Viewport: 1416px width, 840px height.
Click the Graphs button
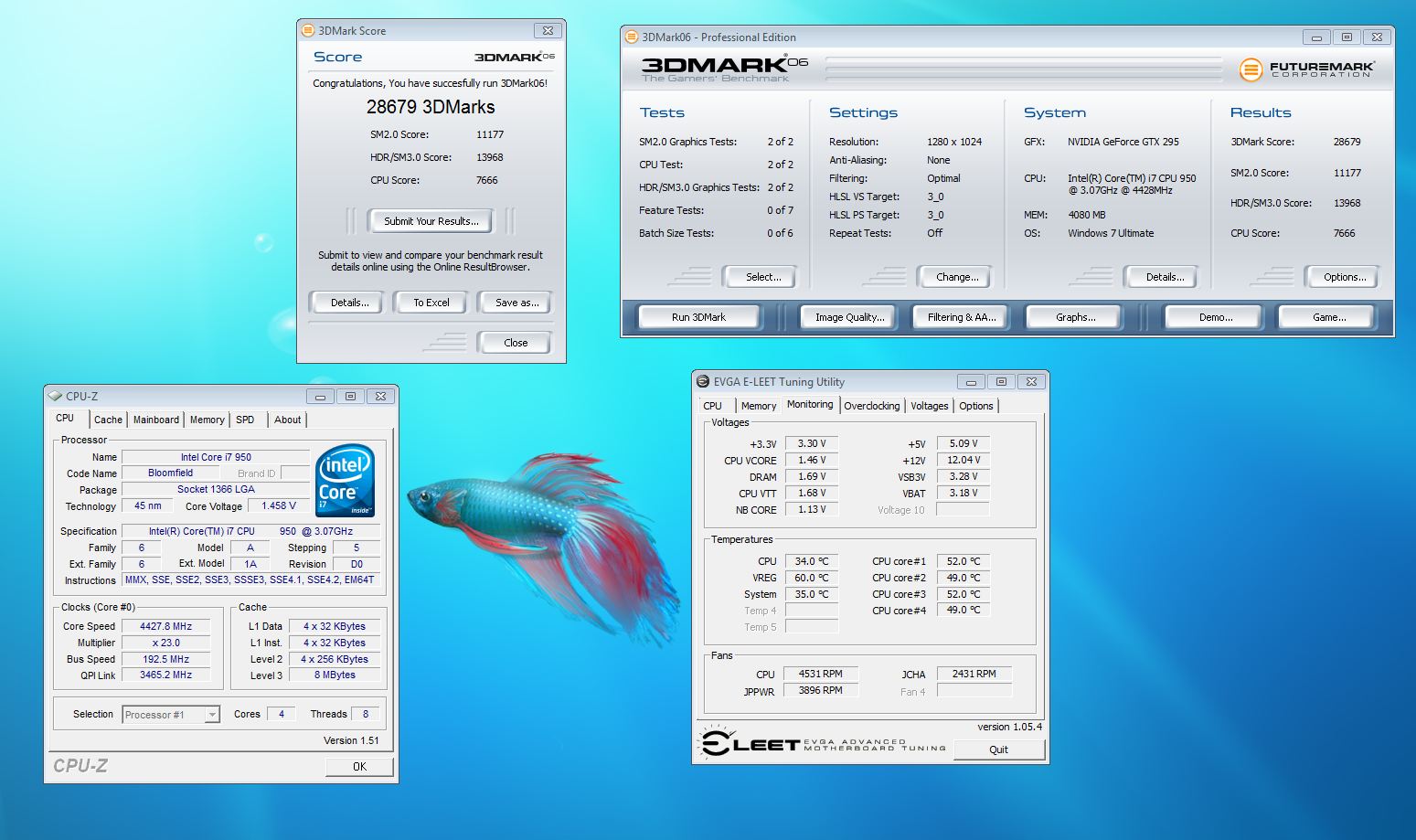(x=1075, y=317)
